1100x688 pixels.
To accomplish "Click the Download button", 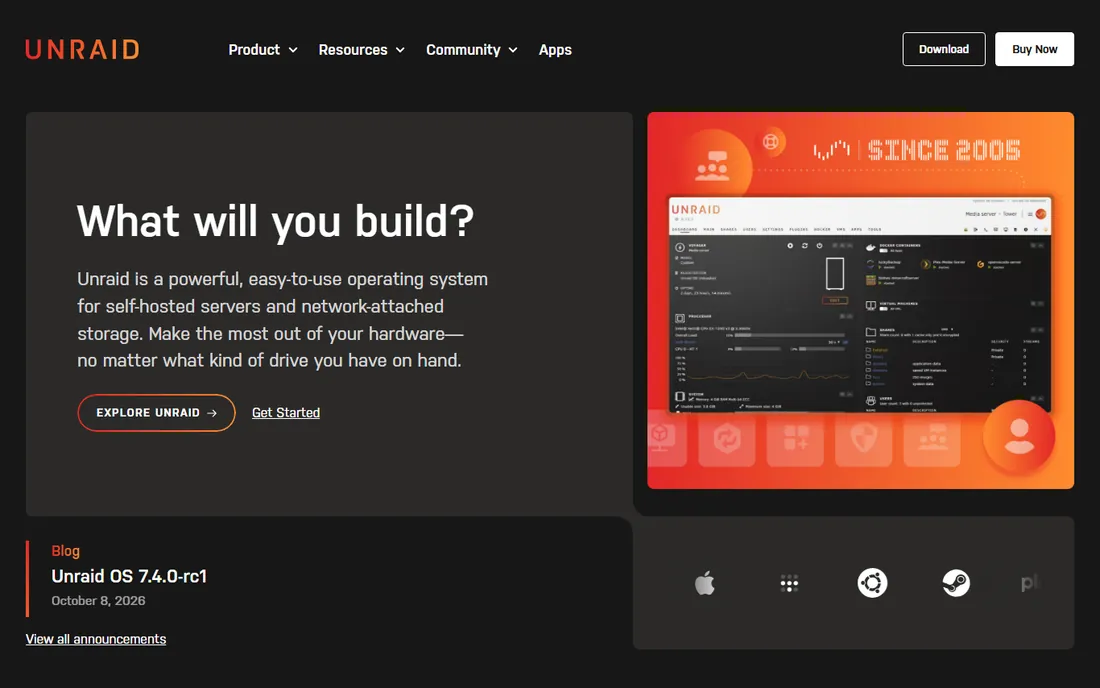I will [x=944, y=49].
